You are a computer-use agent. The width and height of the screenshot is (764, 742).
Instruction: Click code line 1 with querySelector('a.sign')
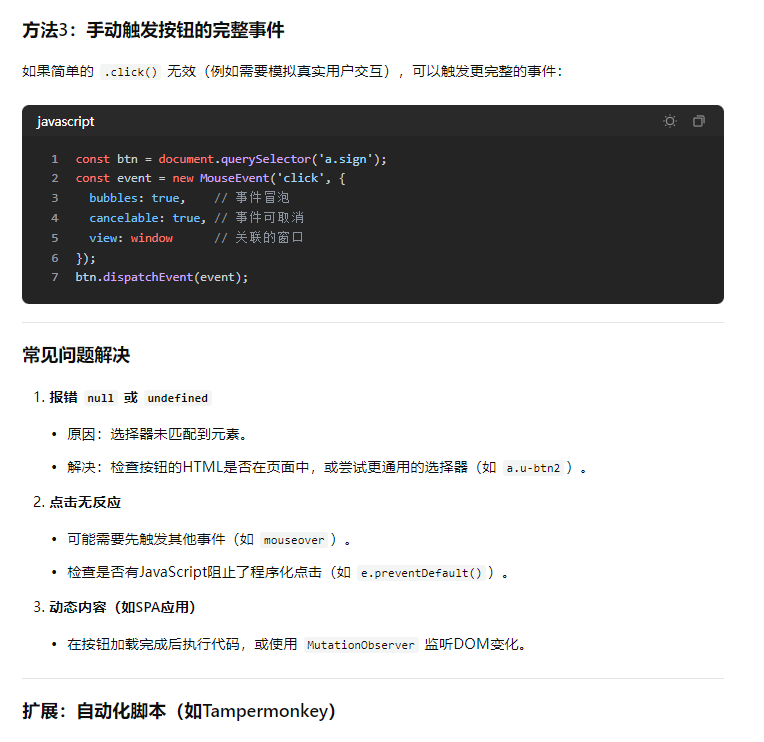click(x=231, y=159)
